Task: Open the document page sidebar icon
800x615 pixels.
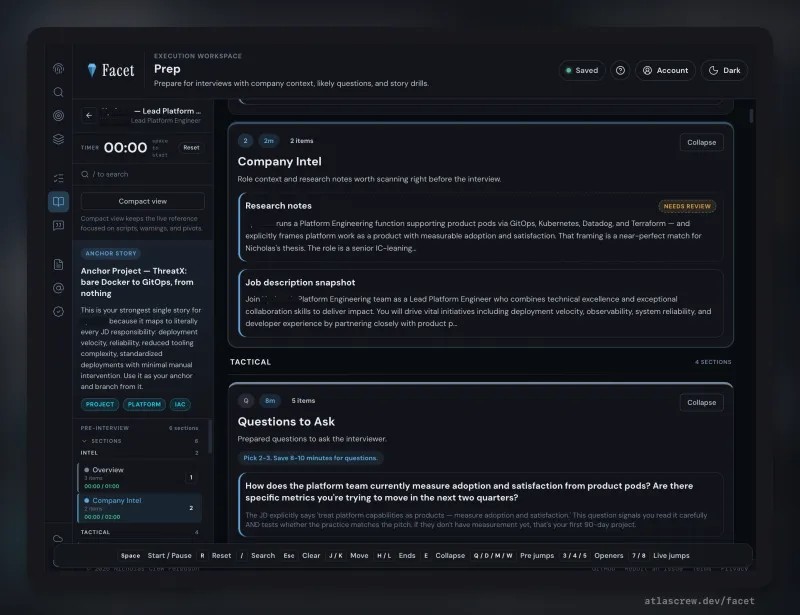Action: (59, 264)
